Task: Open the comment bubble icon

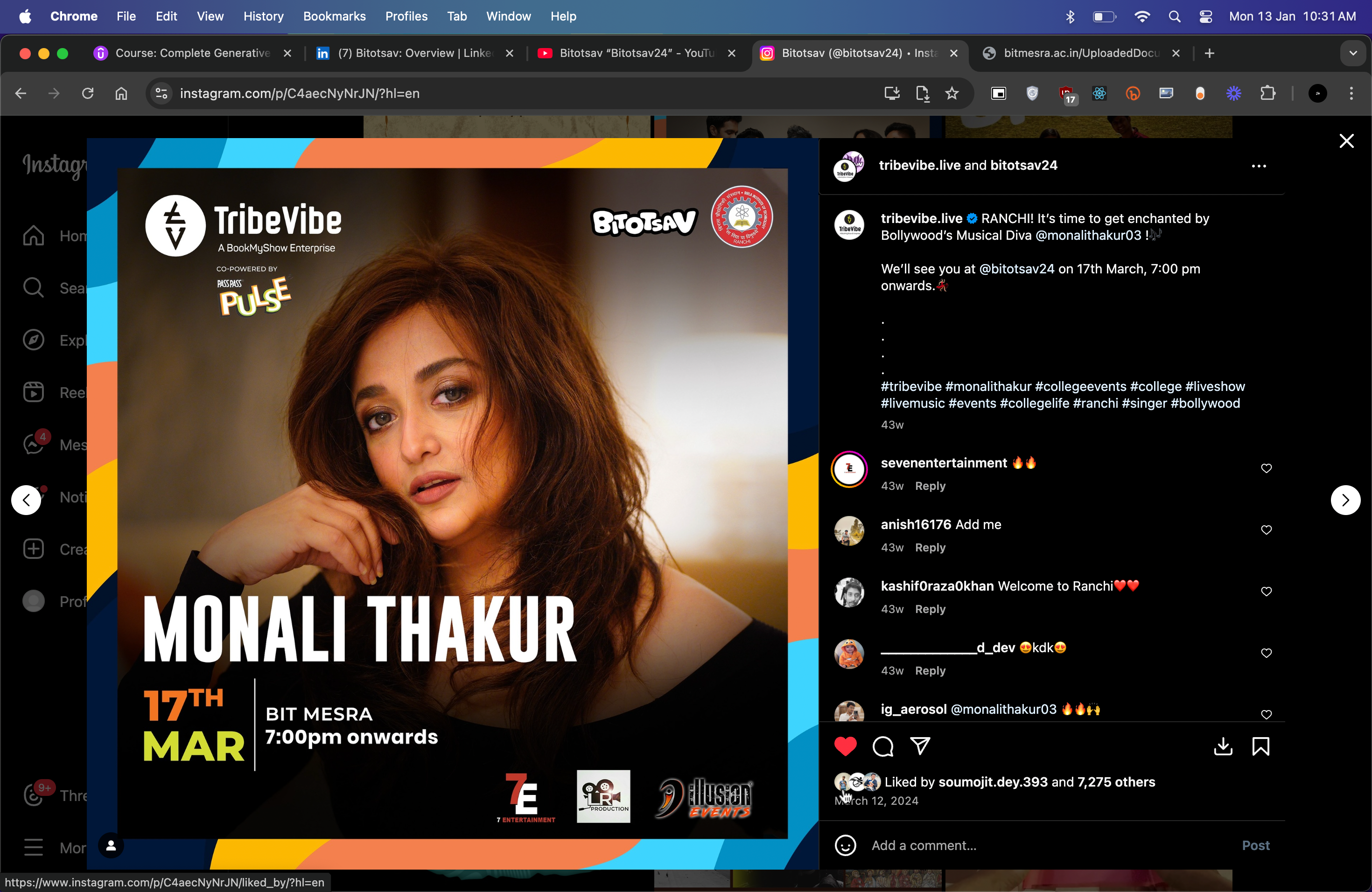Action: [x=882, y=746]
